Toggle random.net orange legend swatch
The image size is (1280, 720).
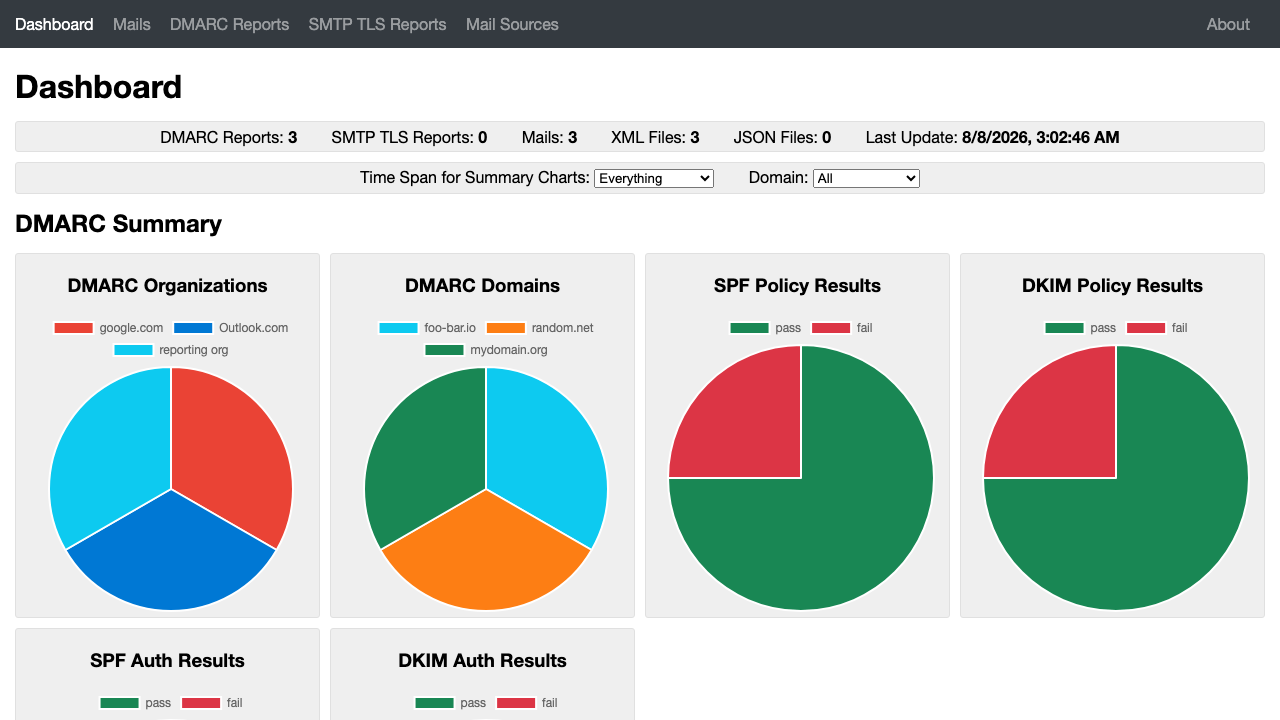[x=505, y=328]
